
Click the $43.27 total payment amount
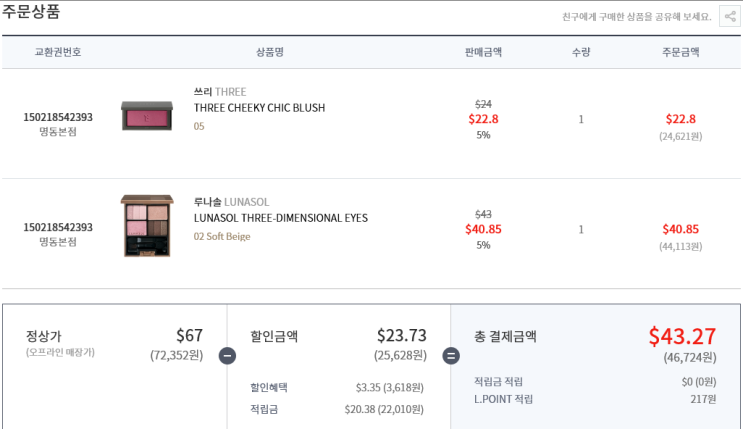tap(681, 336)
